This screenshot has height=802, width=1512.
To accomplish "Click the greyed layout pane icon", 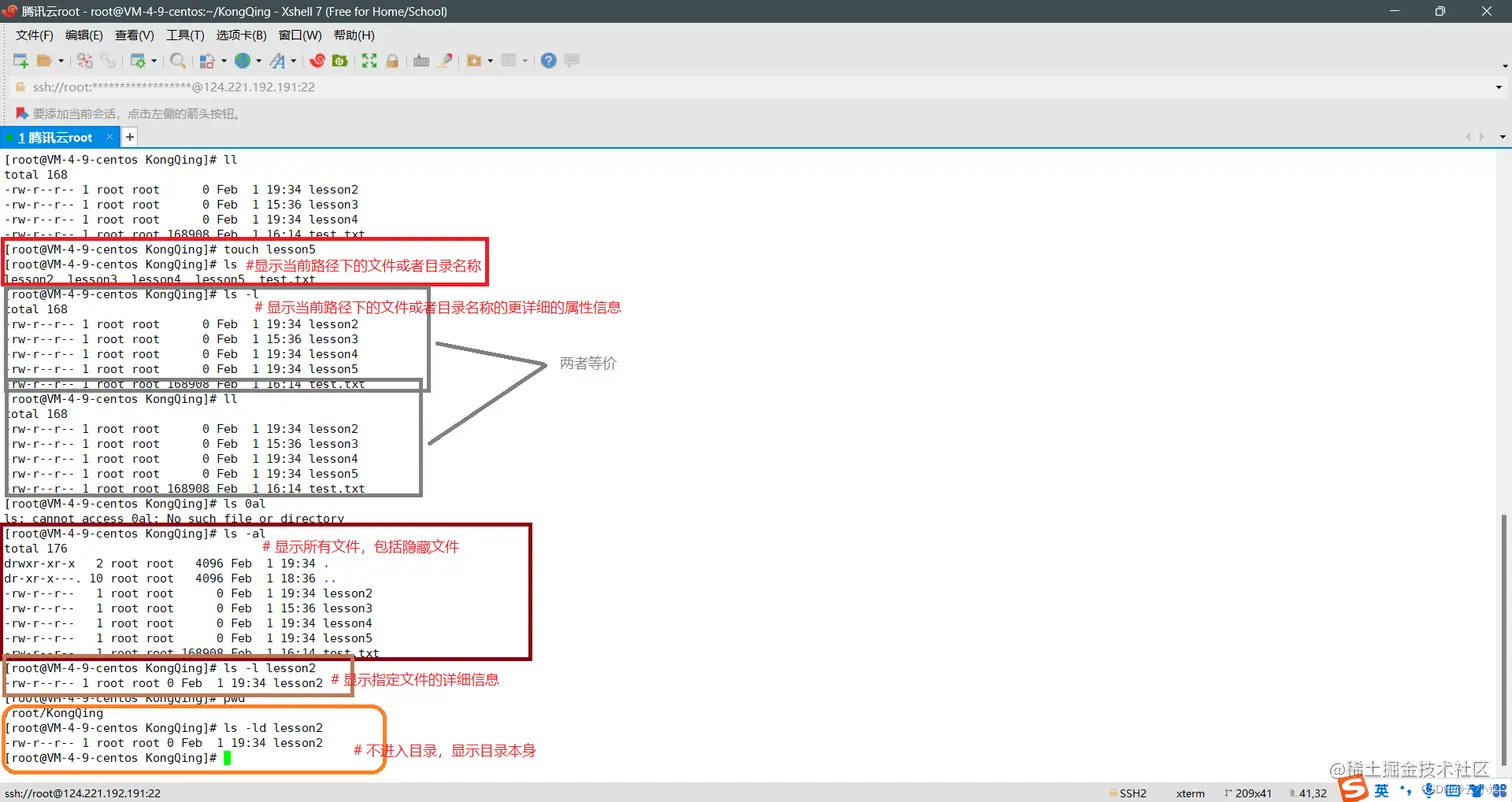I will (509, 61).
